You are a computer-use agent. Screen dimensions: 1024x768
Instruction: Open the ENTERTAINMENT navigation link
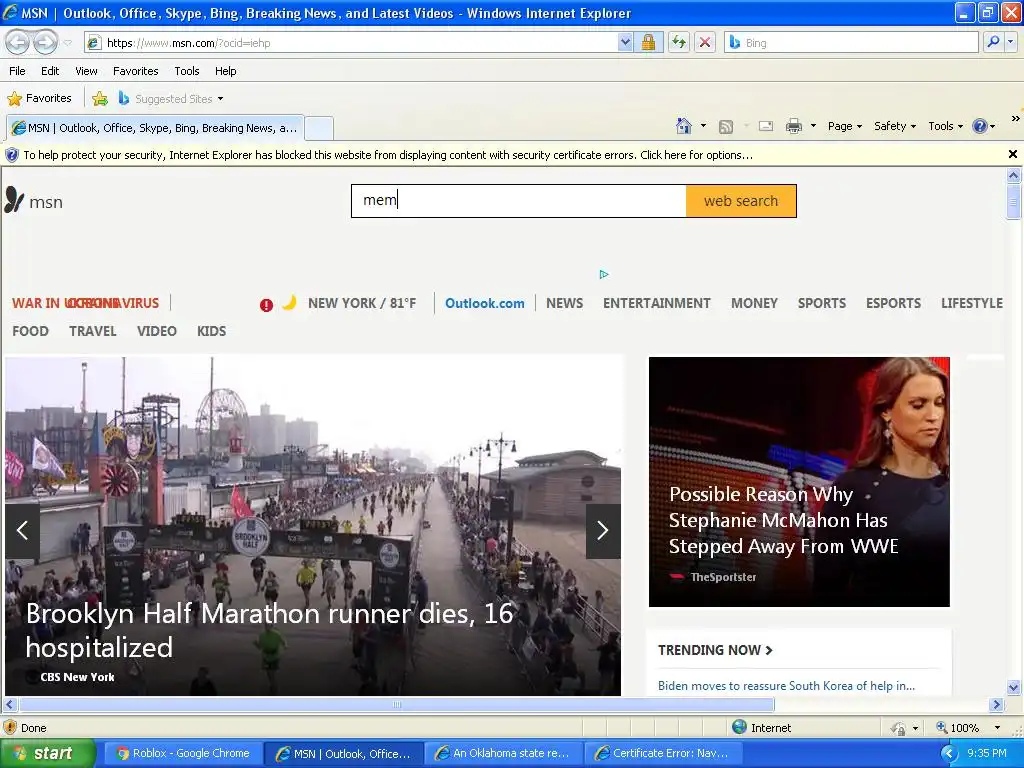point(656,303)
